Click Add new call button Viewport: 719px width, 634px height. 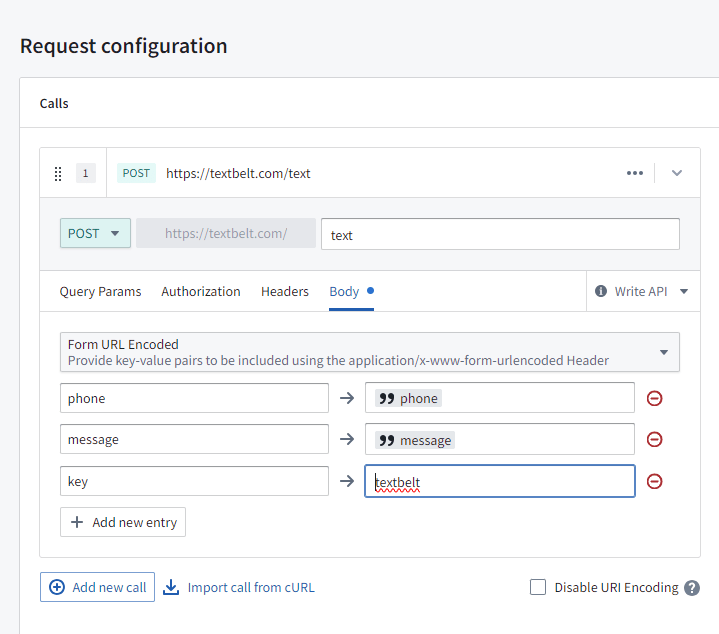98,587
